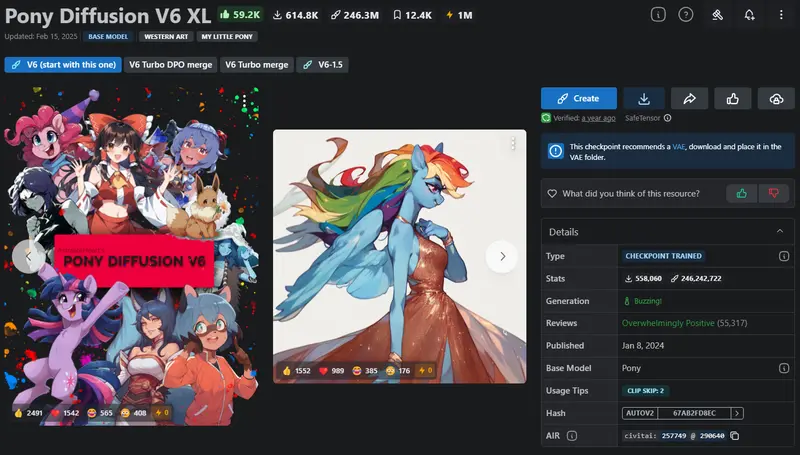The width and height of the screenshot is (800, 455).
Task: Click heart reaction 989 on Rainbow Dash image
Action: coord(332,371)
